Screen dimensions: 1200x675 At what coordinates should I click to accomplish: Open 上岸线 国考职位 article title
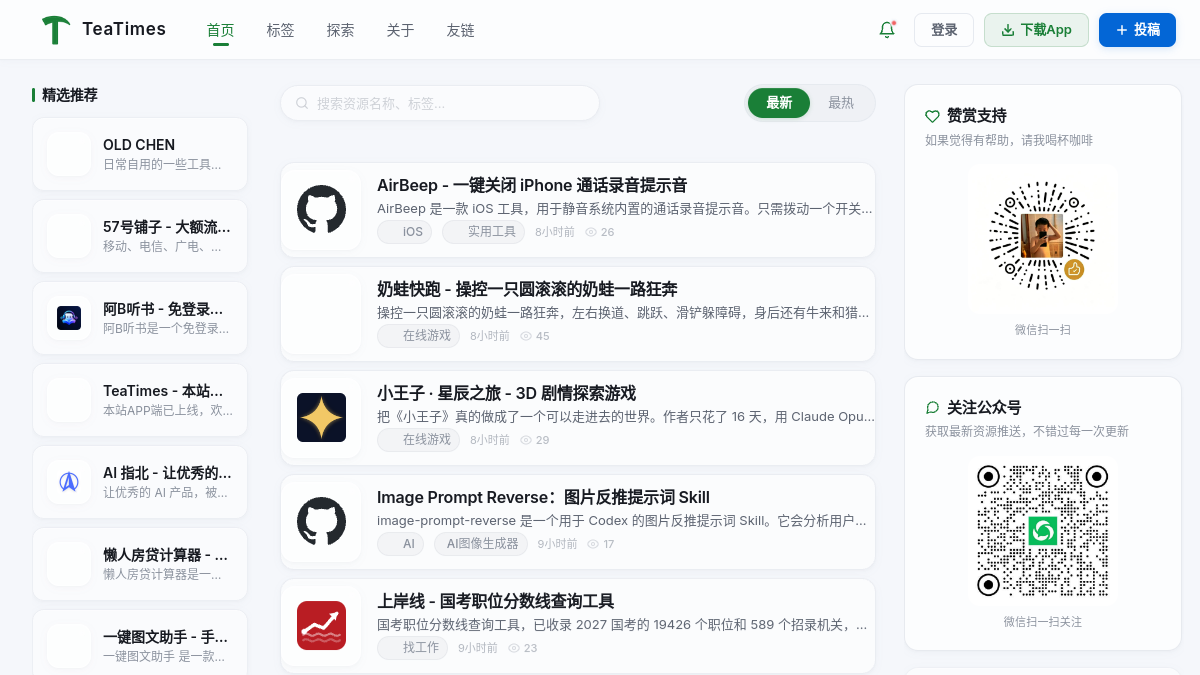pos(495,601)
